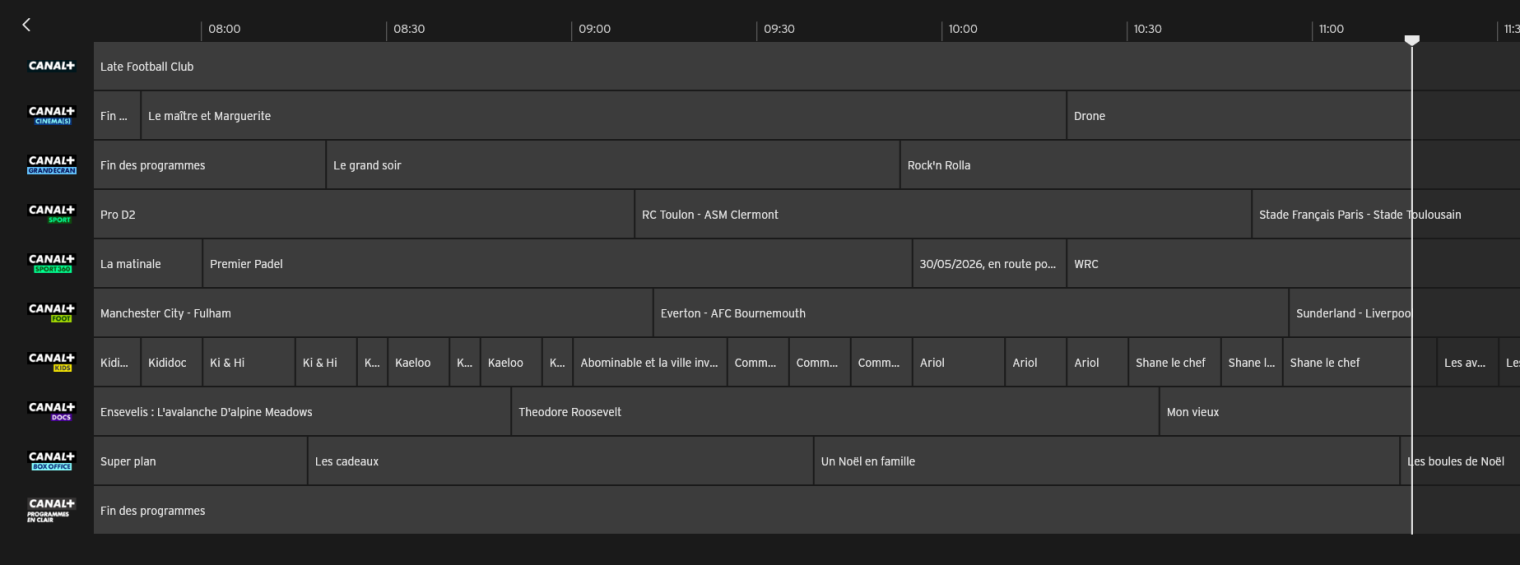Open the truncated Kidi... programme cell
The height and width of the screenshot is (565, 1520).
pyautogui.click(x=117, y=362)
